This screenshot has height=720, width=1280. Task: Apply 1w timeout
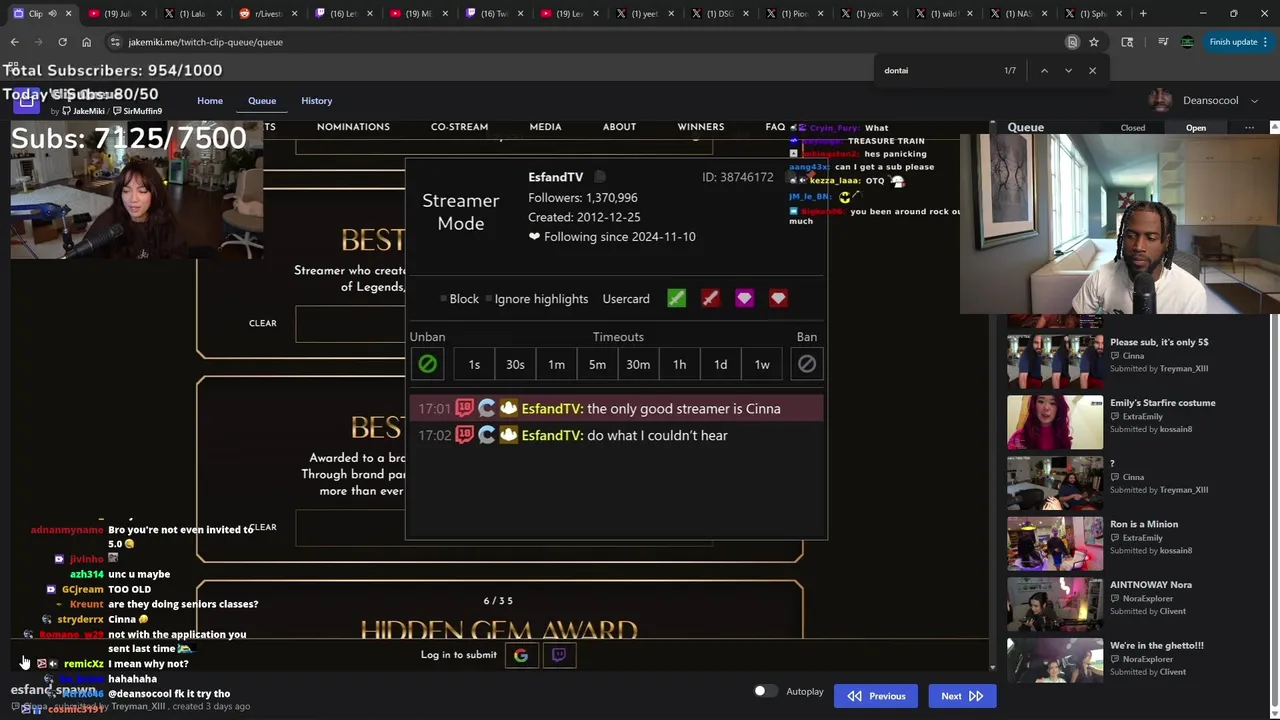coord(762,365)
